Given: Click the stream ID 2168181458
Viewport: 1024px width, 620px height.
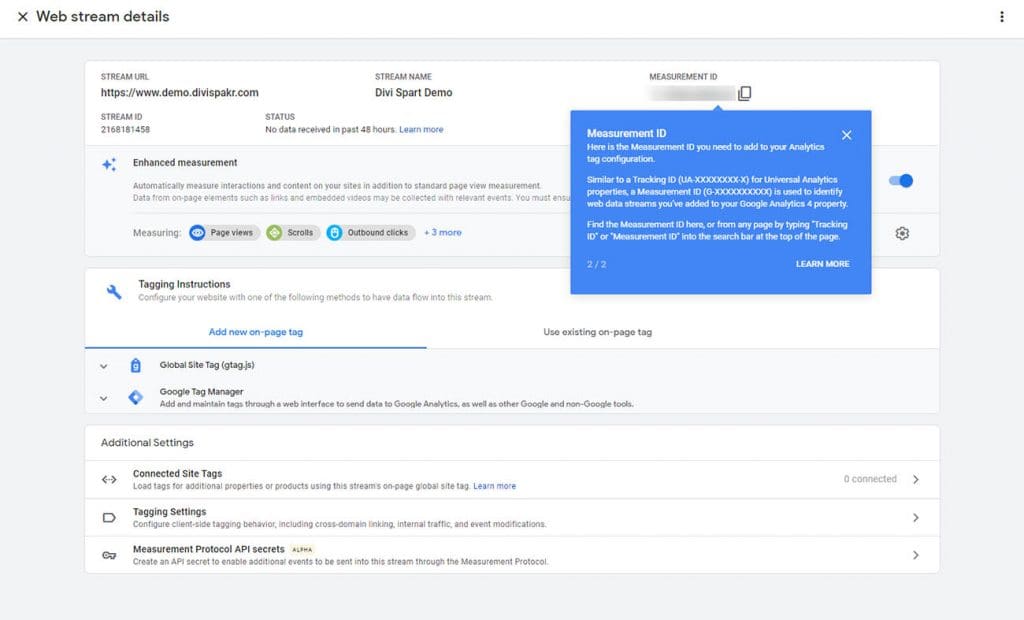Looking at the screenshot, I should click(x=125, y=129).
